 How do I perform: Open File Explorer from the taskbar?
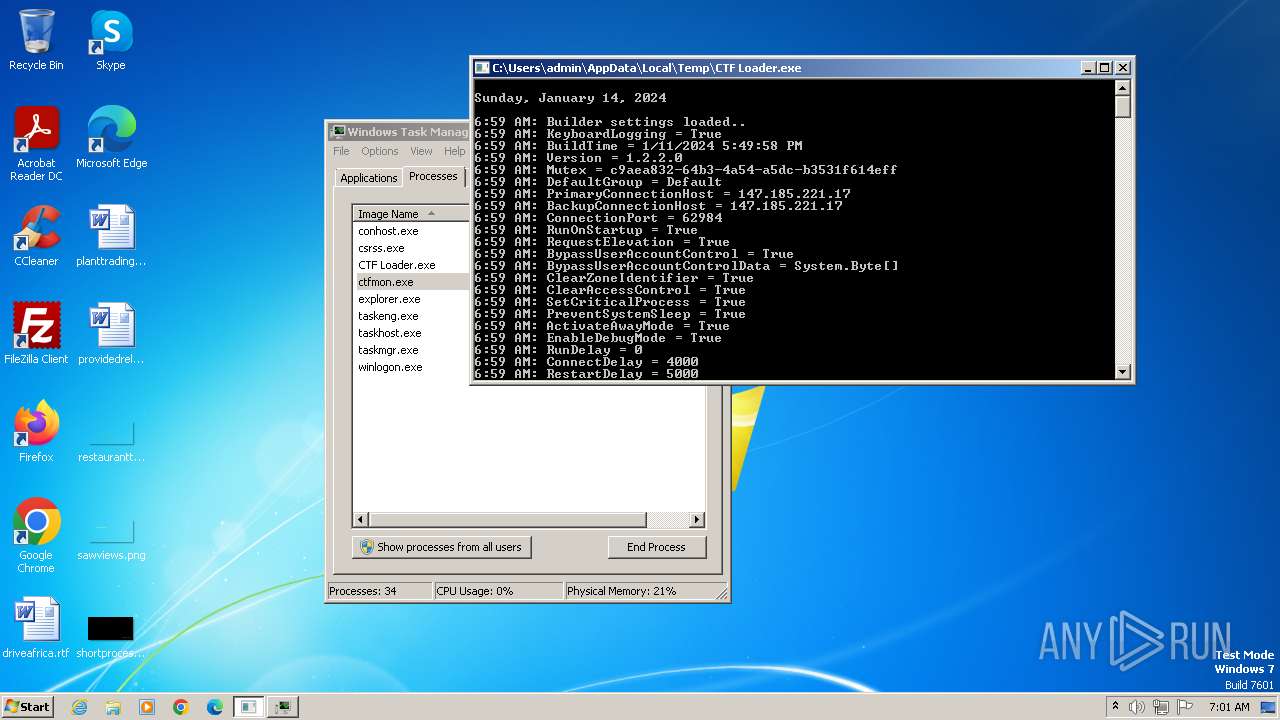(x=113, y=707)
